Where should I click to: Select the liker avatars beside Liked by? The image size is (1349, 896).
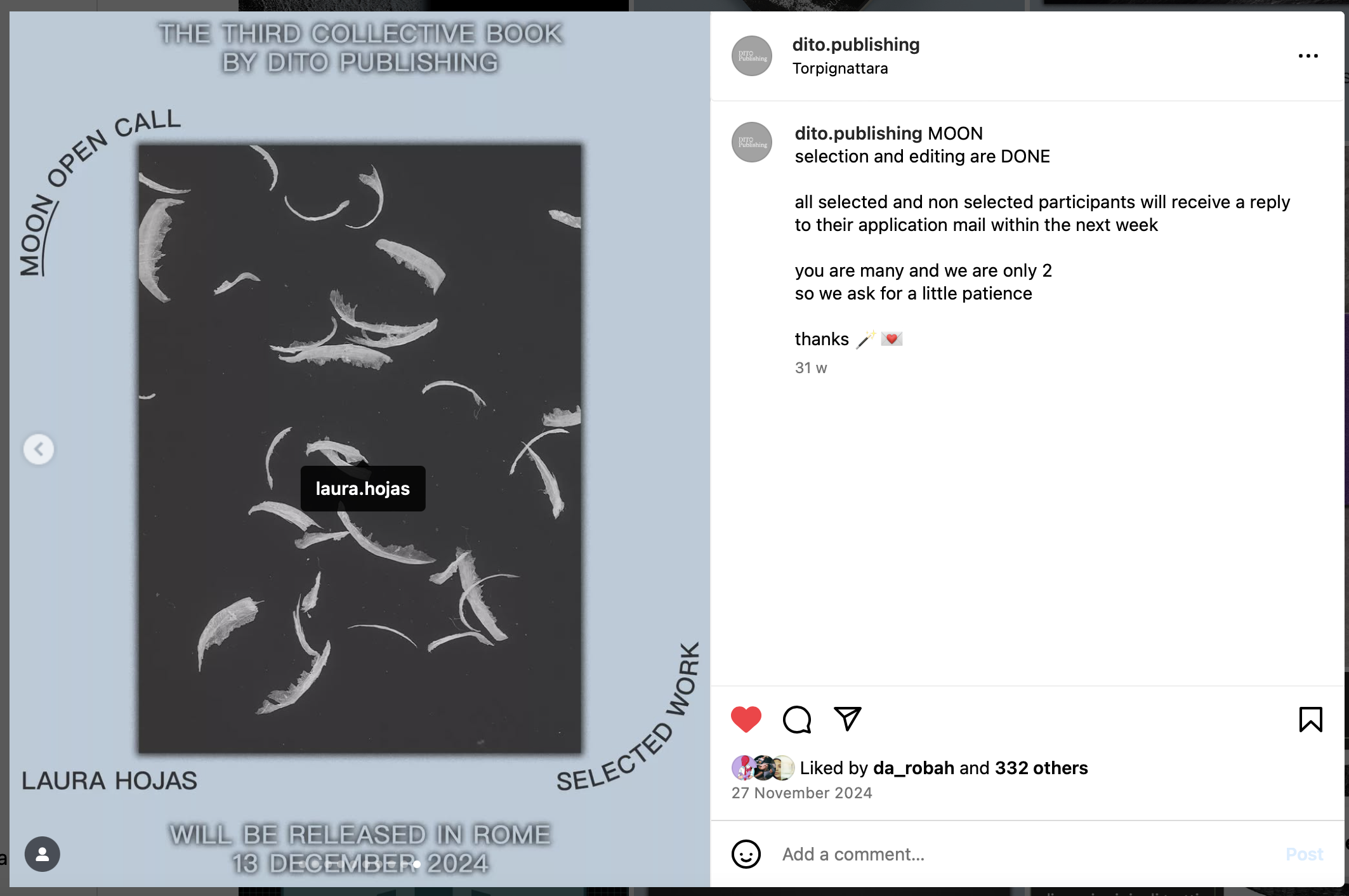point(763,768)
